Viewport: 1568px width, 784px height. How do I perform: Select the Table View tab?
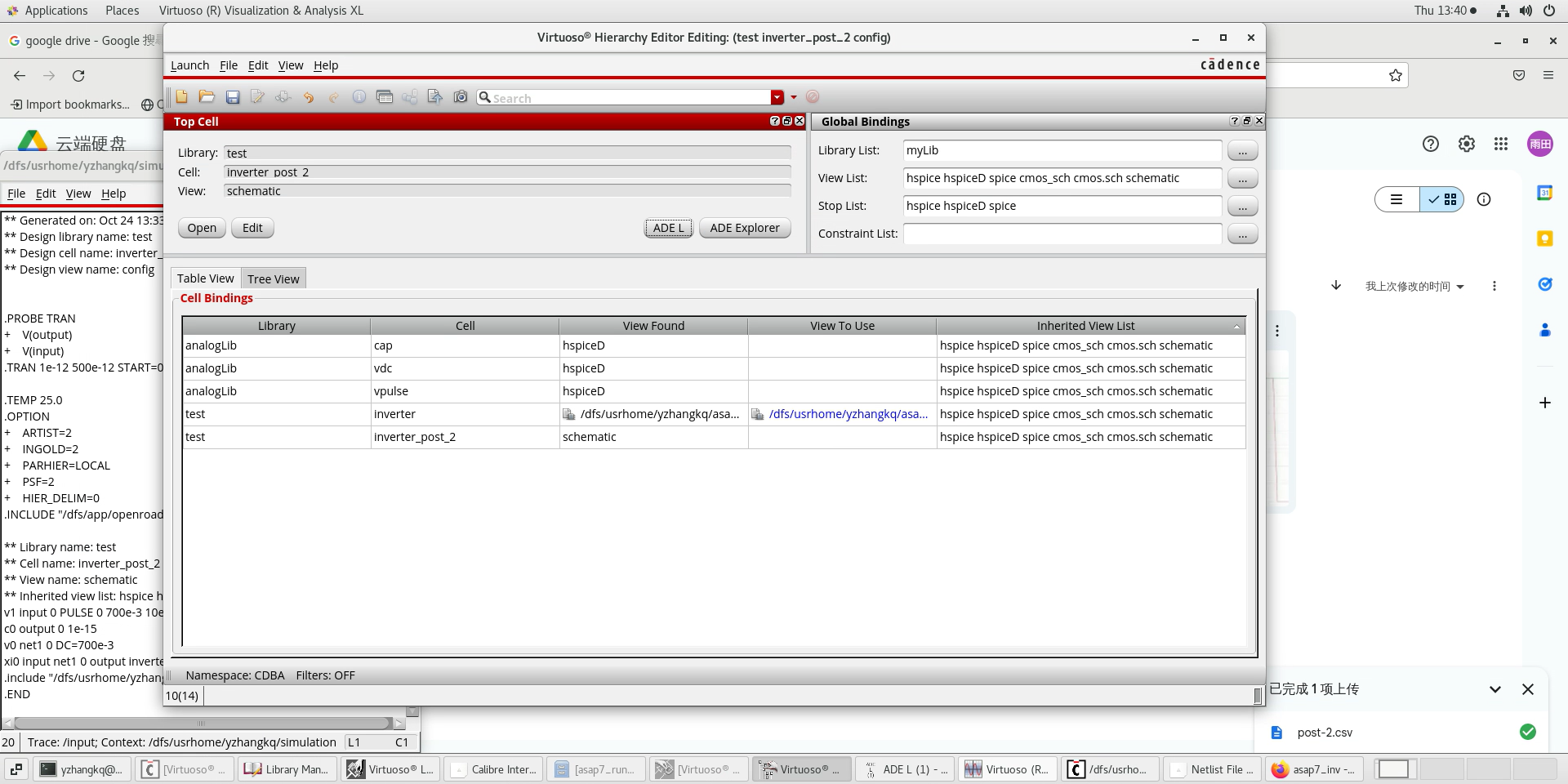206,278
